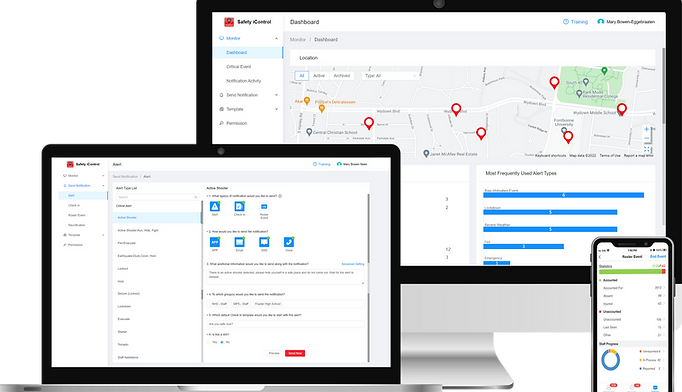Click the Training link on the laptop
Screen dimensions: 682x392
click(x=324, y=164)
